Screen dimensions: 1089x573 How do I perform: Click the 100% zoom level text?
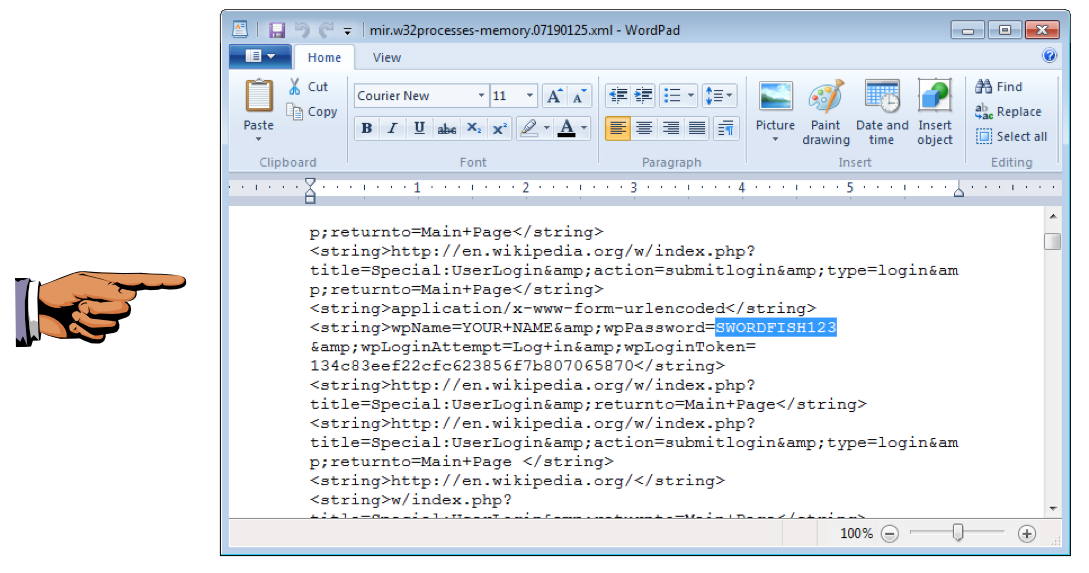pos(856,533)
